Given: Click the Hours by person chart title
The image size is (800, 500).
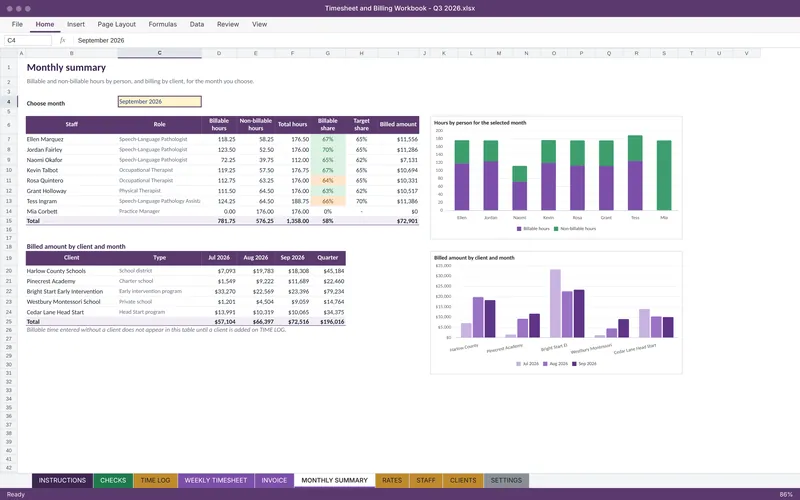Looking at the screenshot, I should [x=480, y=122].
